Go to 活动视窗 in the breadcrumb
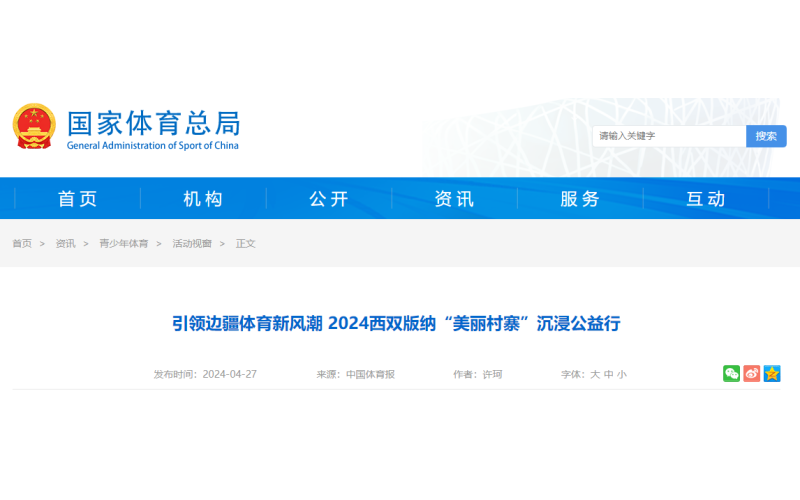The height and width of the screenshot is (500, 800). pyautogui.click(x=192, y=243)
